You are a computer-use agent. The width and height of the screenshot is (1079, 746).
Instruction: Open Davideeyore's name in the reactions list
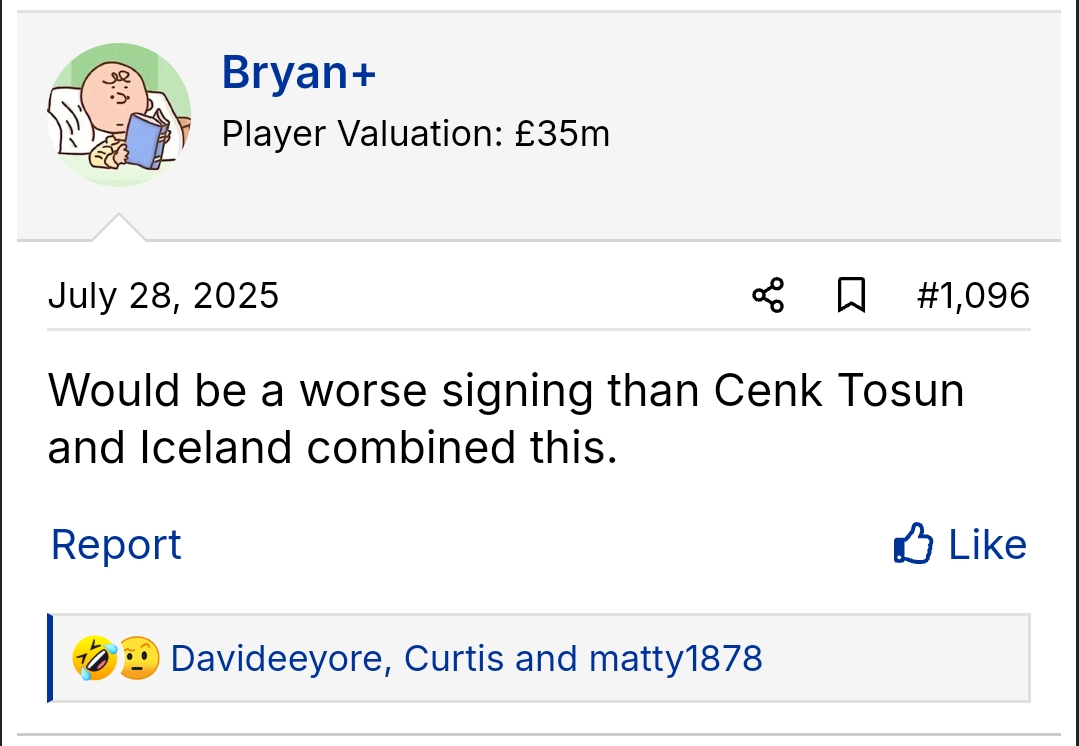281,659
